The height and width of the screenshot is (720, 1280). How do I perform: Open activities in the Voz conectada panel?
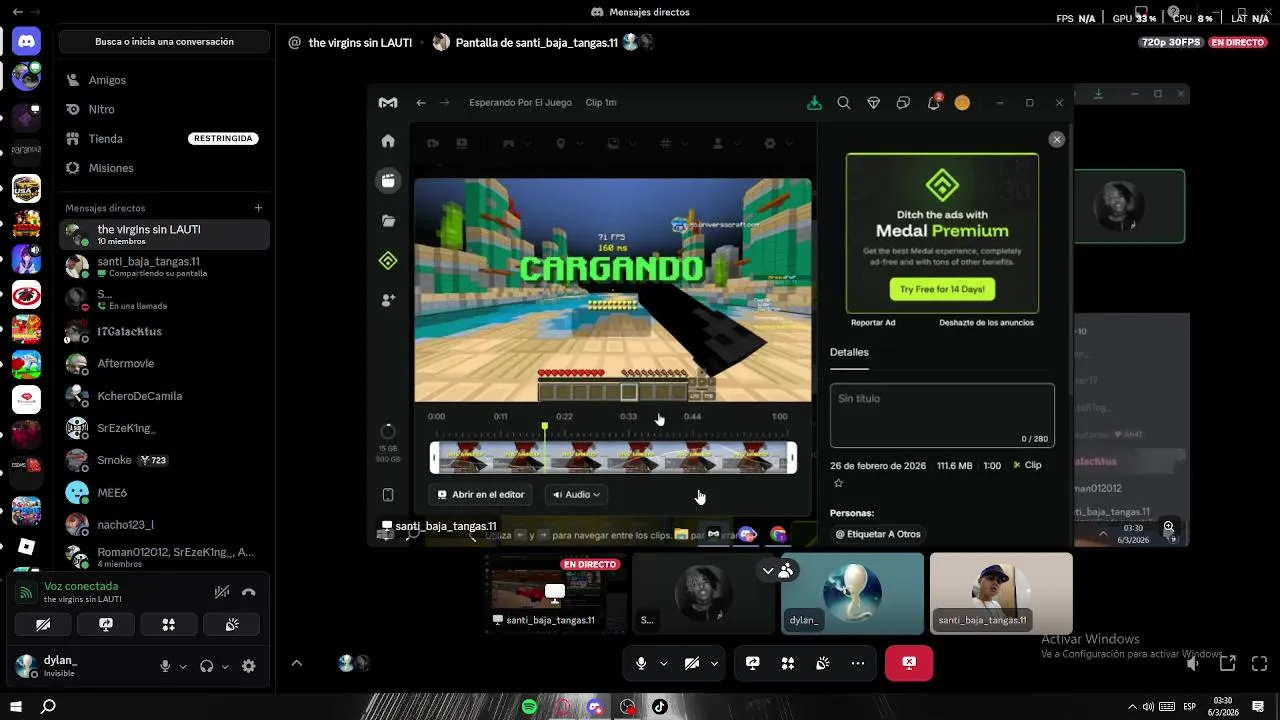pyautogui.click(x=169, y=624)
